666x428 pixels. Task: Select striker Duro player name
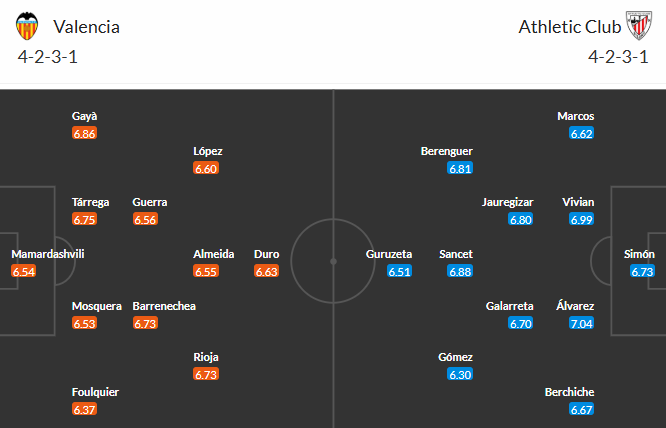coord(266,254)
